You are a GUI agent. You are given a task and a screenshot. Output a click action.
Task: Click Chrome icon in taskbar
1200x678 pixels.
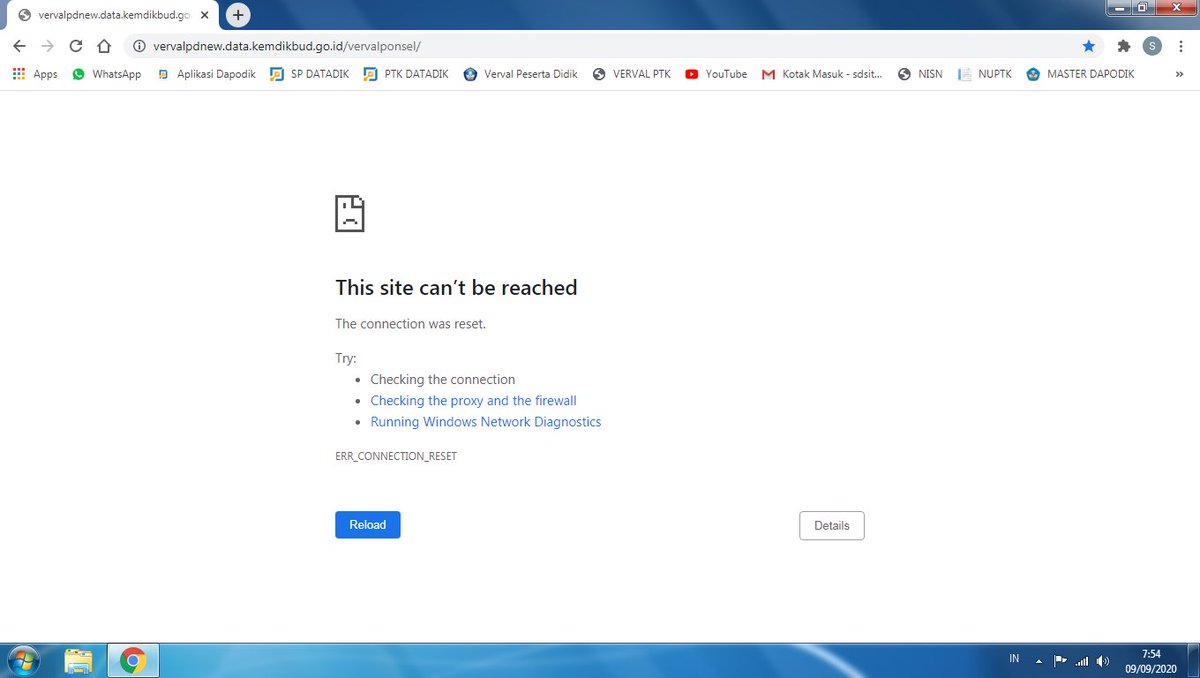133,661
